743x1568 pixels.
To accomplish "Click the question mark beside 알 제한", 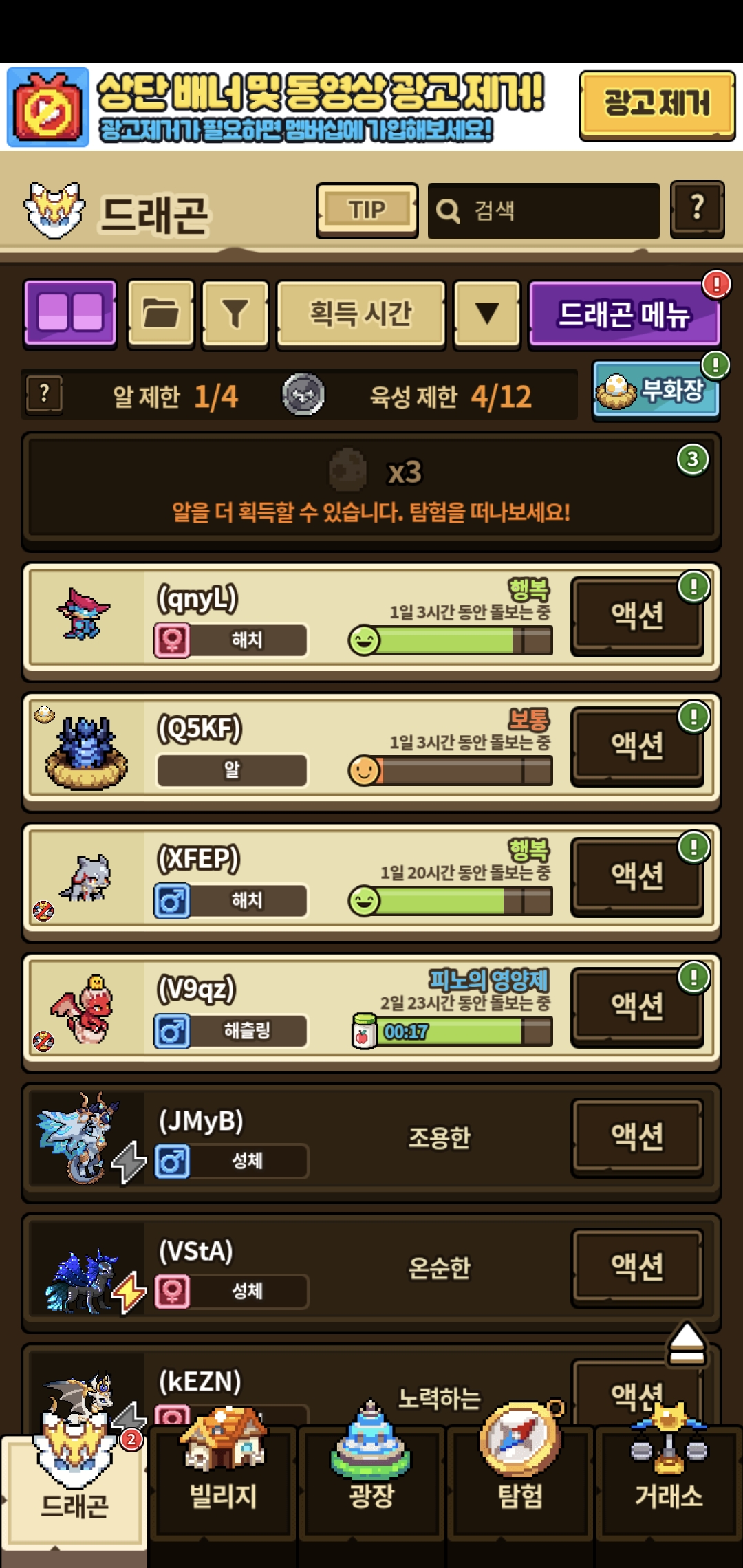I will point(45,395).
